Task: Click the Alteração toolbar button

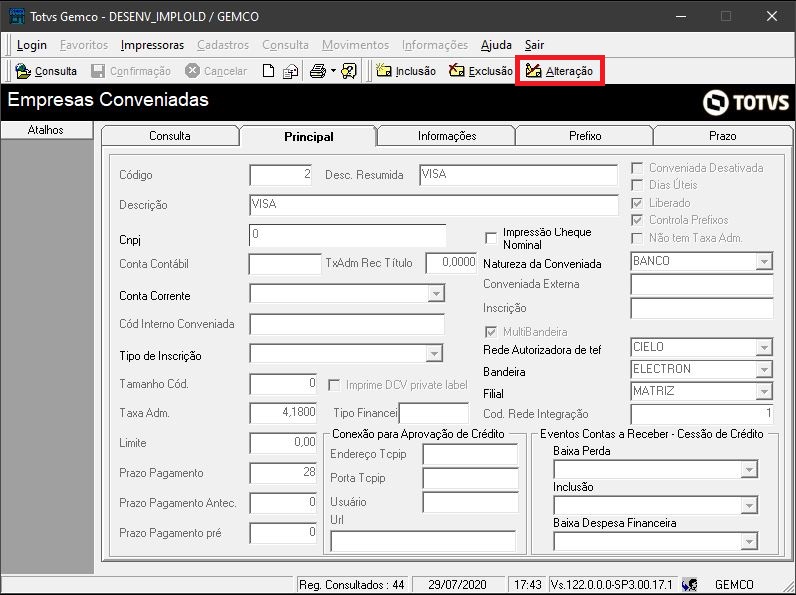Action: 559,71
